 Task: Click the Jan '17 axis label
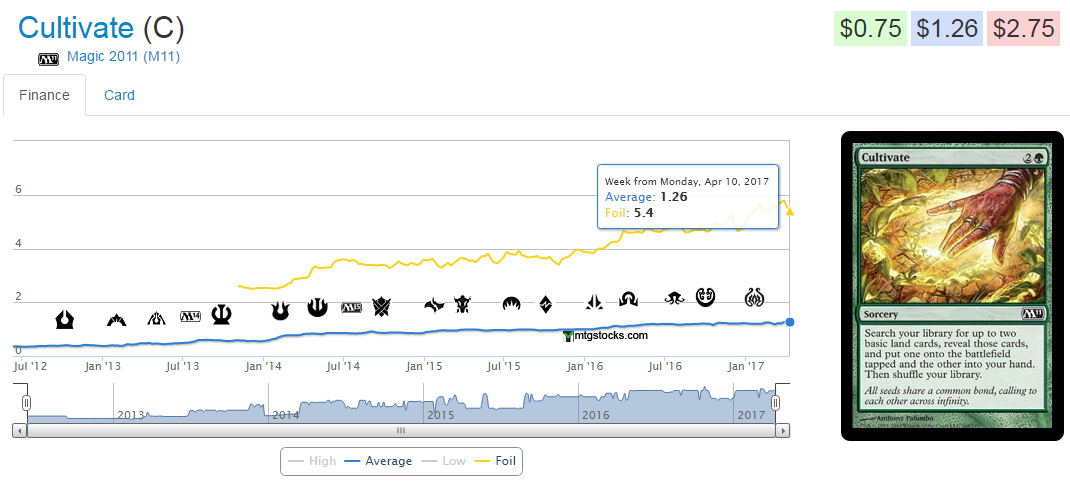point(746,367)
